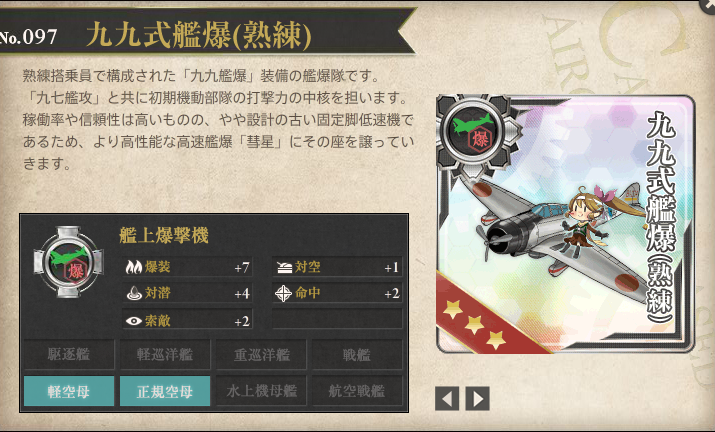Click the previous equipment left arrow
715x432 pixels.
tap(447, 399)
